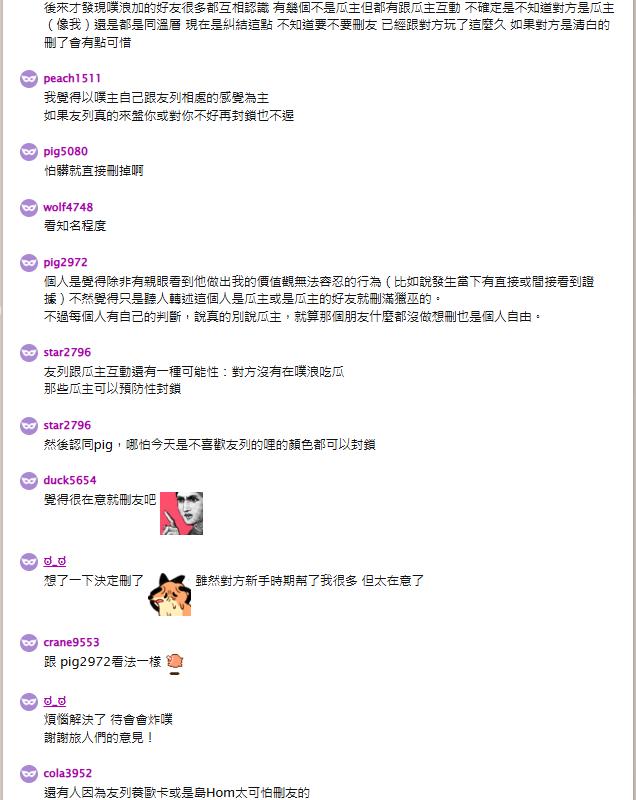The width and height of the screenshot is (636, 800).
Task: Click the pointing man emoticon image
Action: point(182,513)
